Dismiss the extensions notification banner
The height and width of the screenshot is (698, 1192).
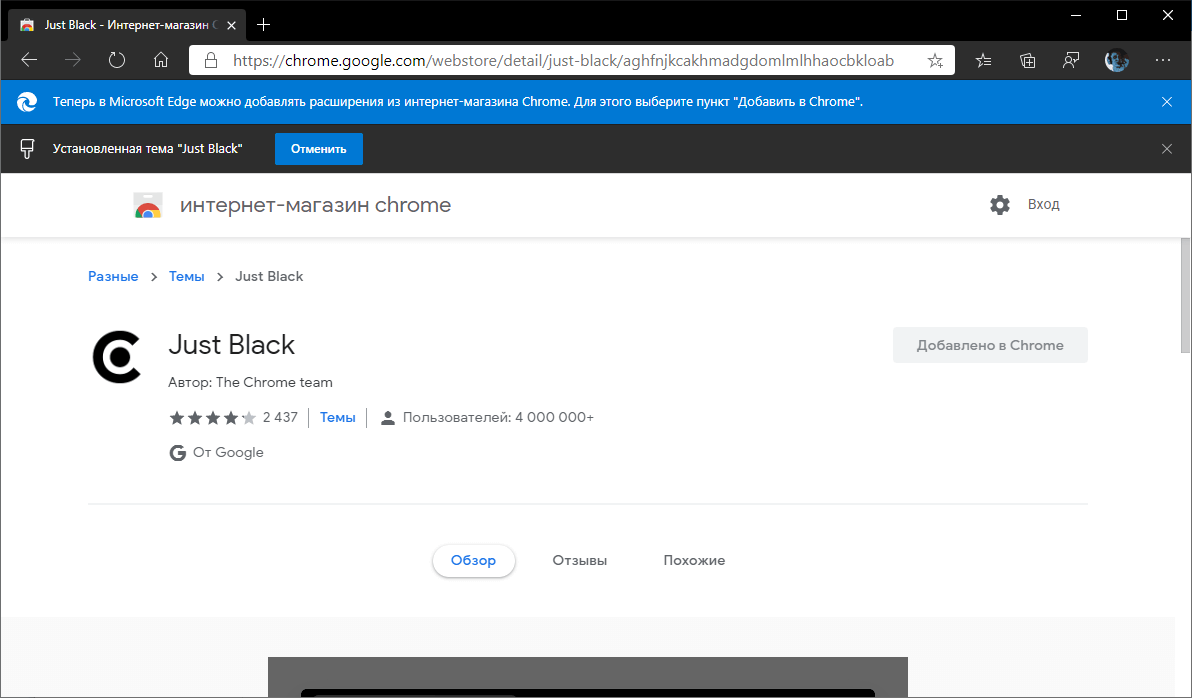[1167, 101]
